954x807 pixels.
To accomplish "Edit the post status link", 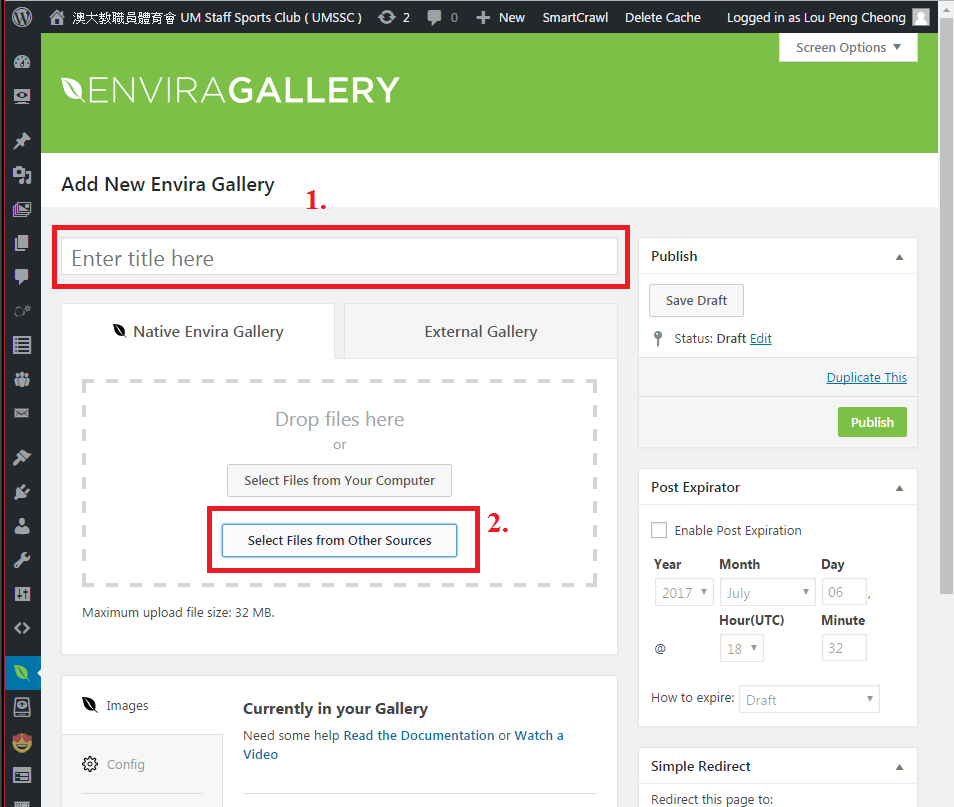I will pyautogui.click(x=761, y=338).
